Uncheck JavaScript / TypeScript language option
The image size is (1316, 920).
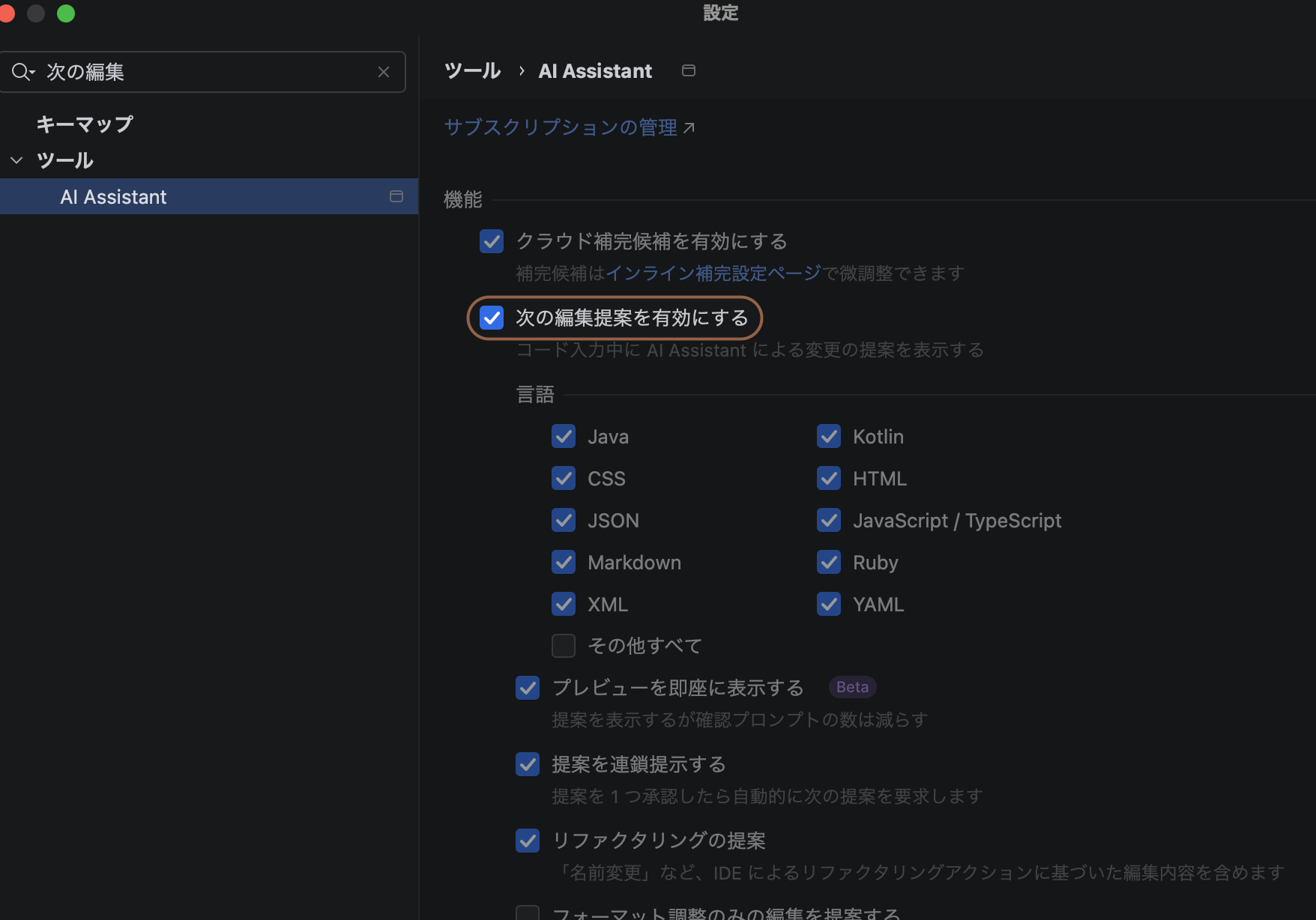click(829, 521)
